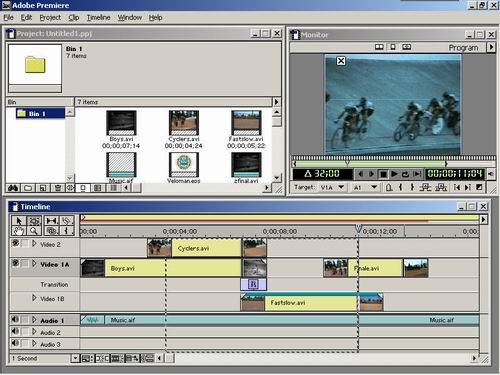Toggle the lock box on Video 2 track
Viewport: 500px width, 375px height.
click(25, 243)
